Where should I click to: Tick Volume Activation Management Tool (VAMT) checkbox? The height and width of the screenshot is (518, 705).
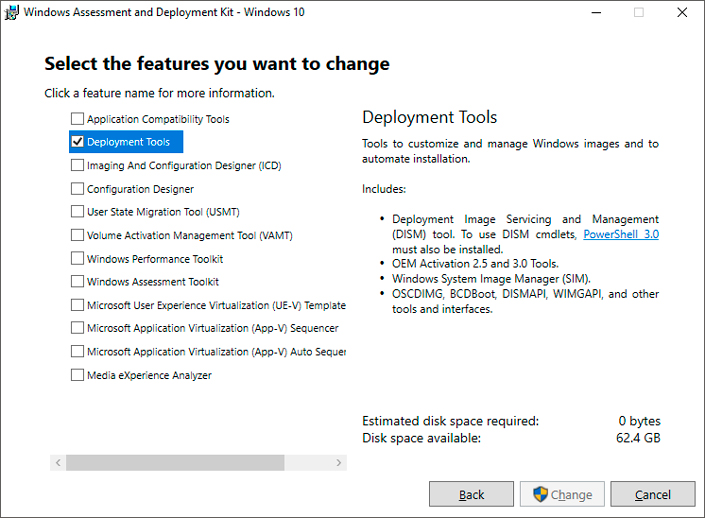click(77, 235)
